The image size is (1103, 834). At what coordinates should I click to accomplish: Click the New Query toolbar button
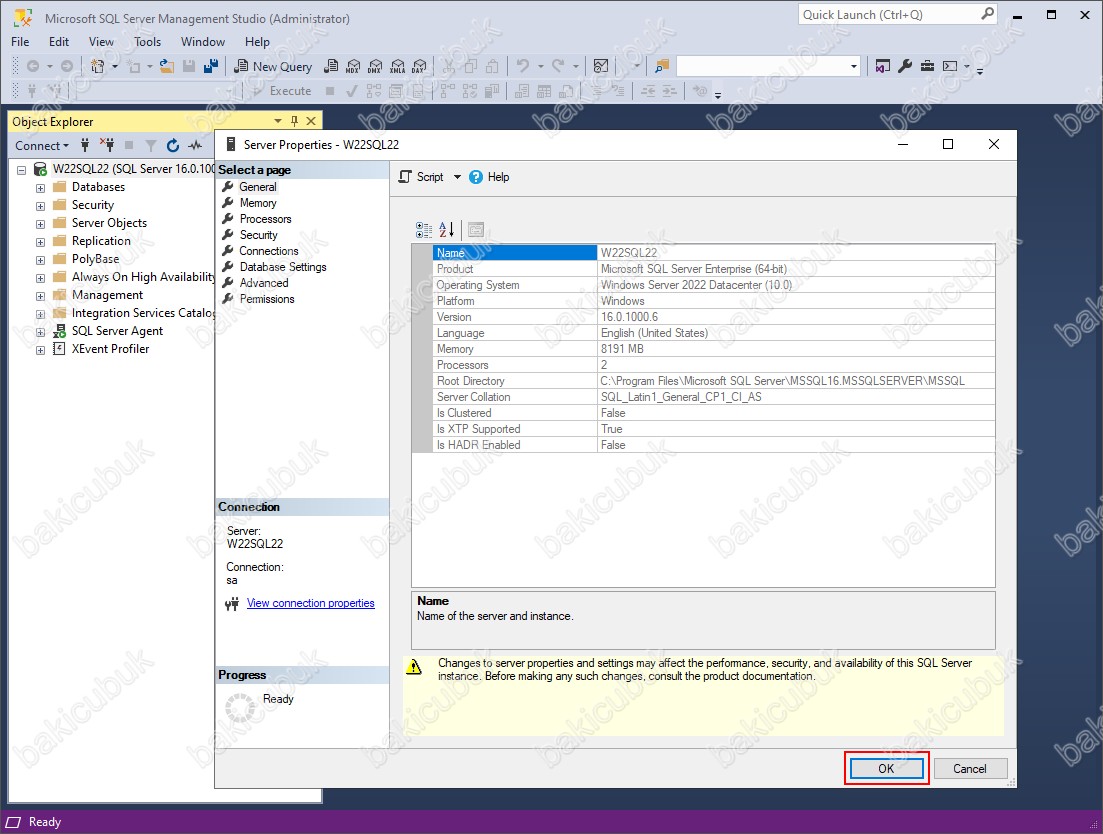(x=273, y=66)
